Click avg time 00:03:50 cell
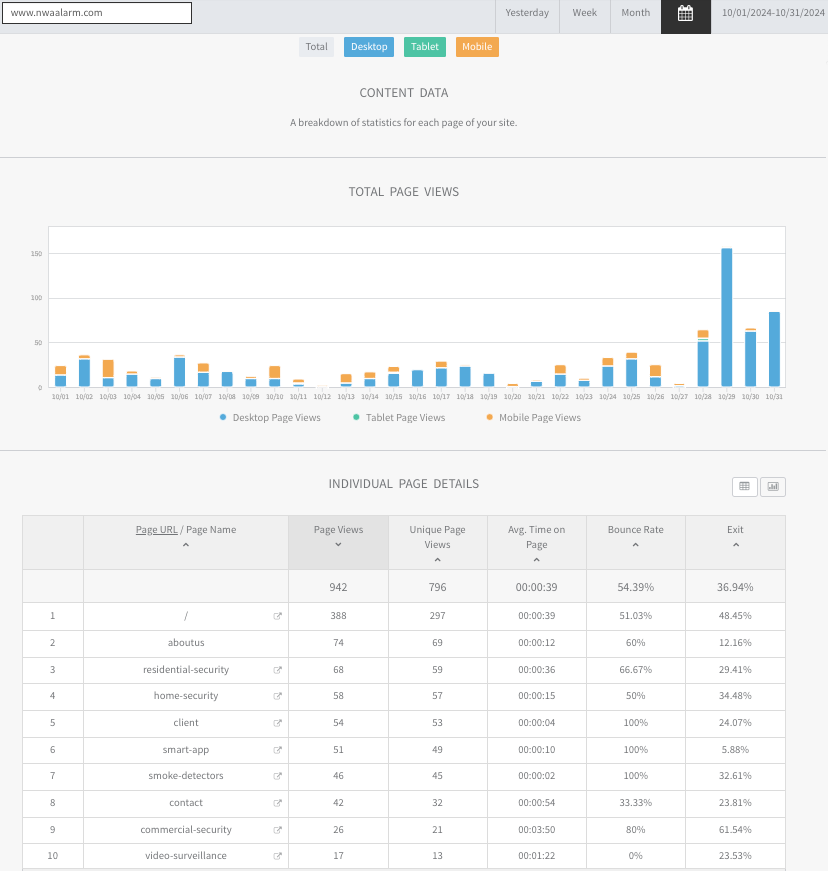 536,830
